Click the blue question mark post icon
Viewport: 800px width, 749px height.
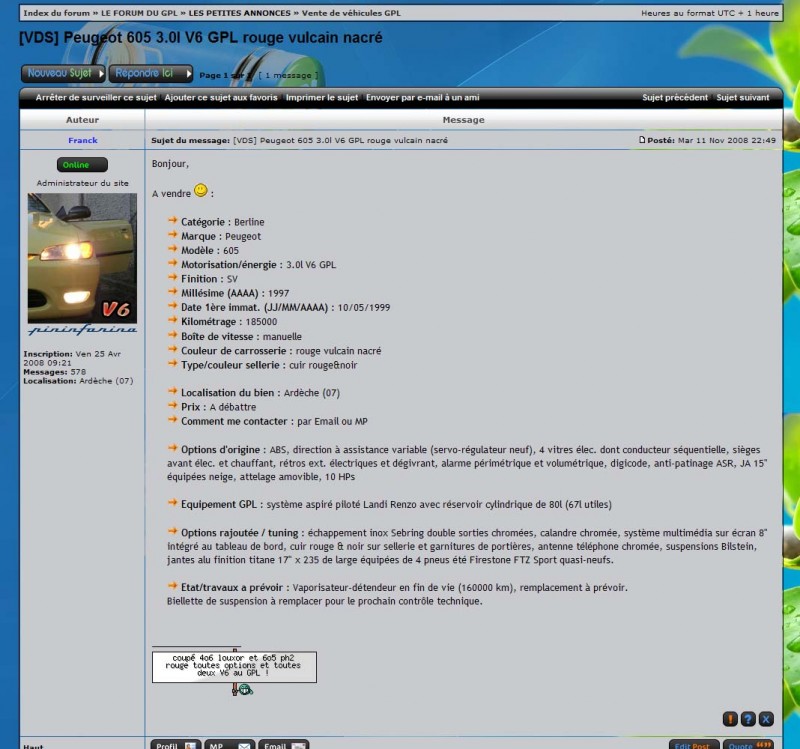point(748,718)
